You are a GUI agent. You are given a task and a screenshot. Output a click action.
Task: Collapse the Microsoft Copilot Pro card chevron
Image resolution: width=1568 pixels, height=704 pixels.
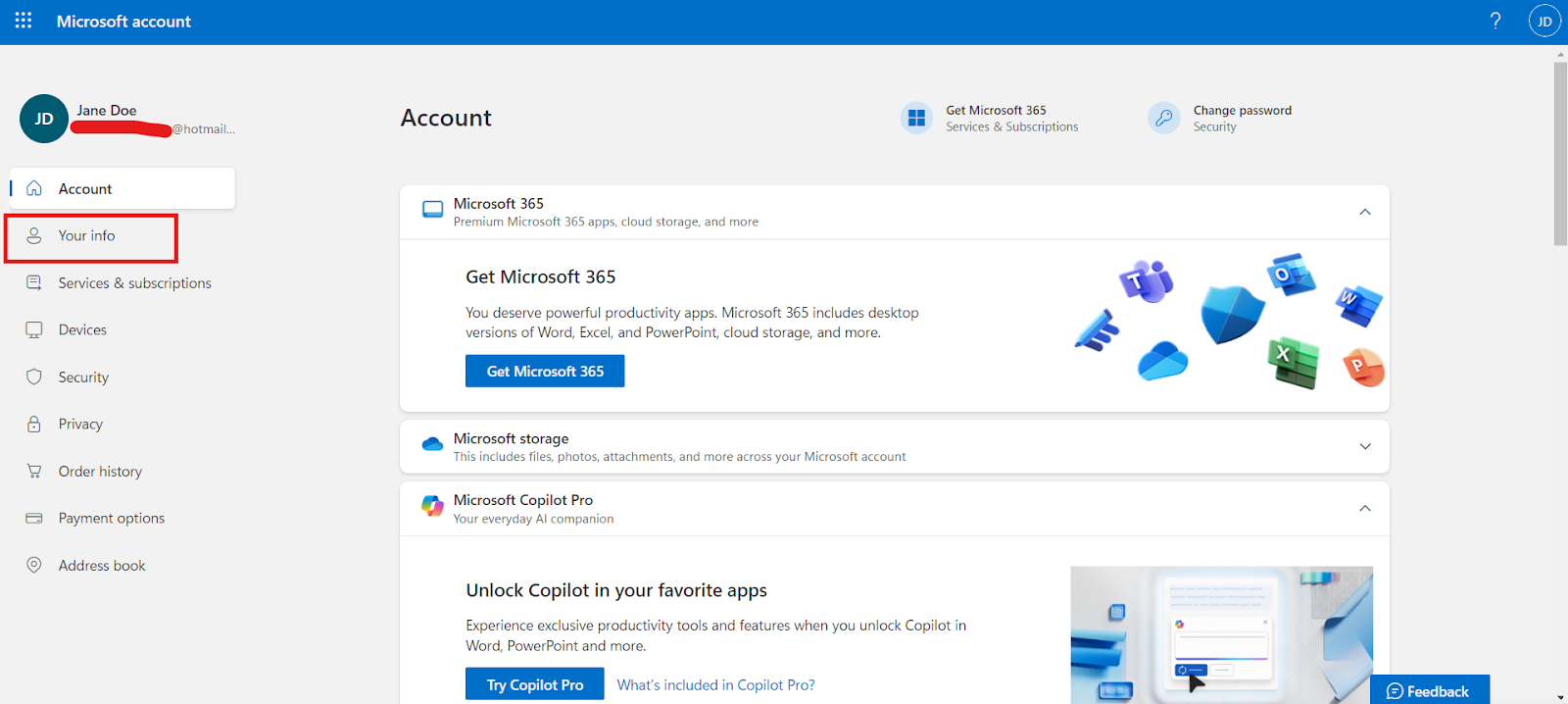pos(1365,508)
